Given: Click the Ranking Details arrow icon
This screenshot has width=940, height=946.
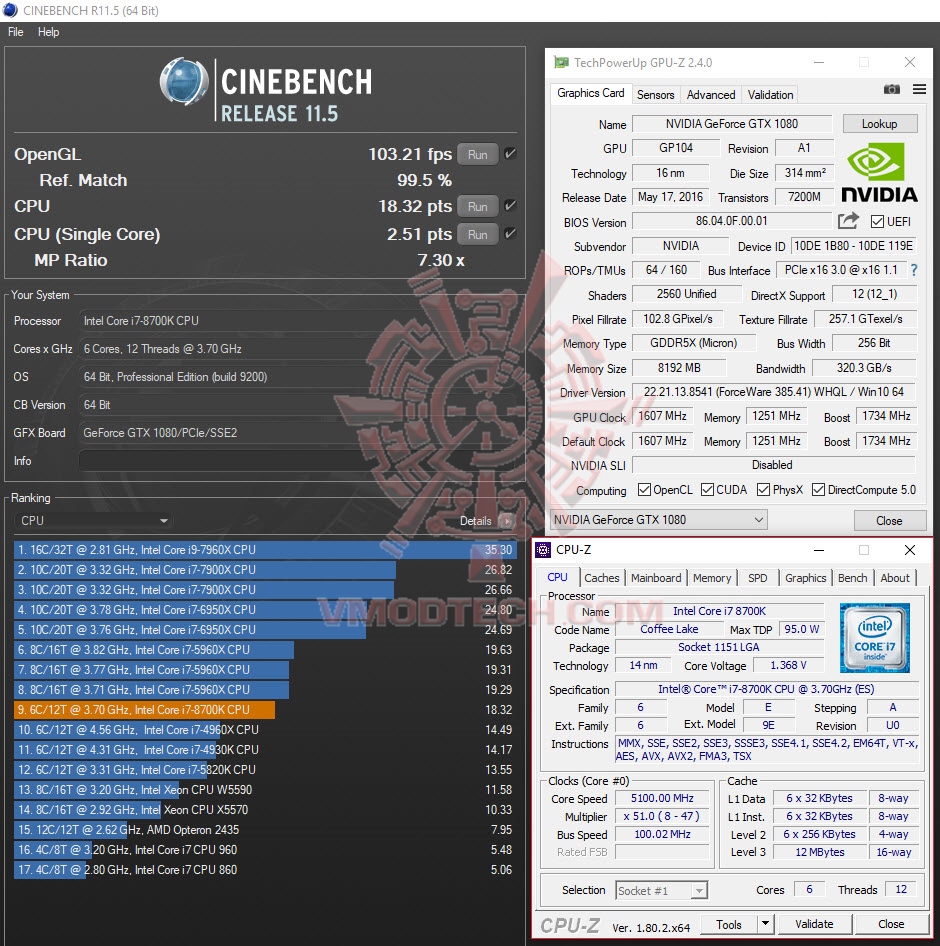Looking at the screenshot, I should coord(507,521).
